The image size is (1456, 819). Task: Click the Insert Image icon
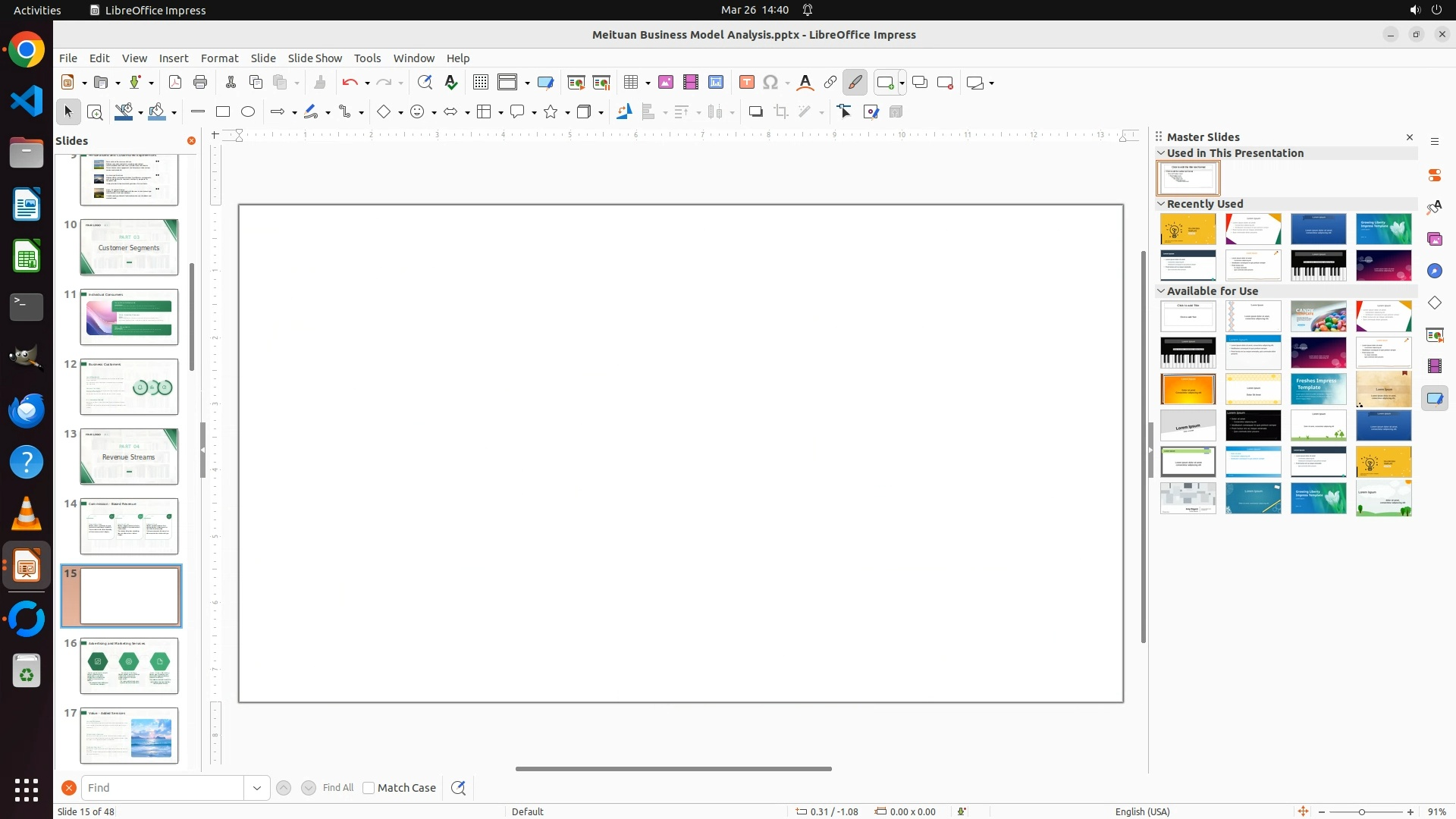click(666, 83)
